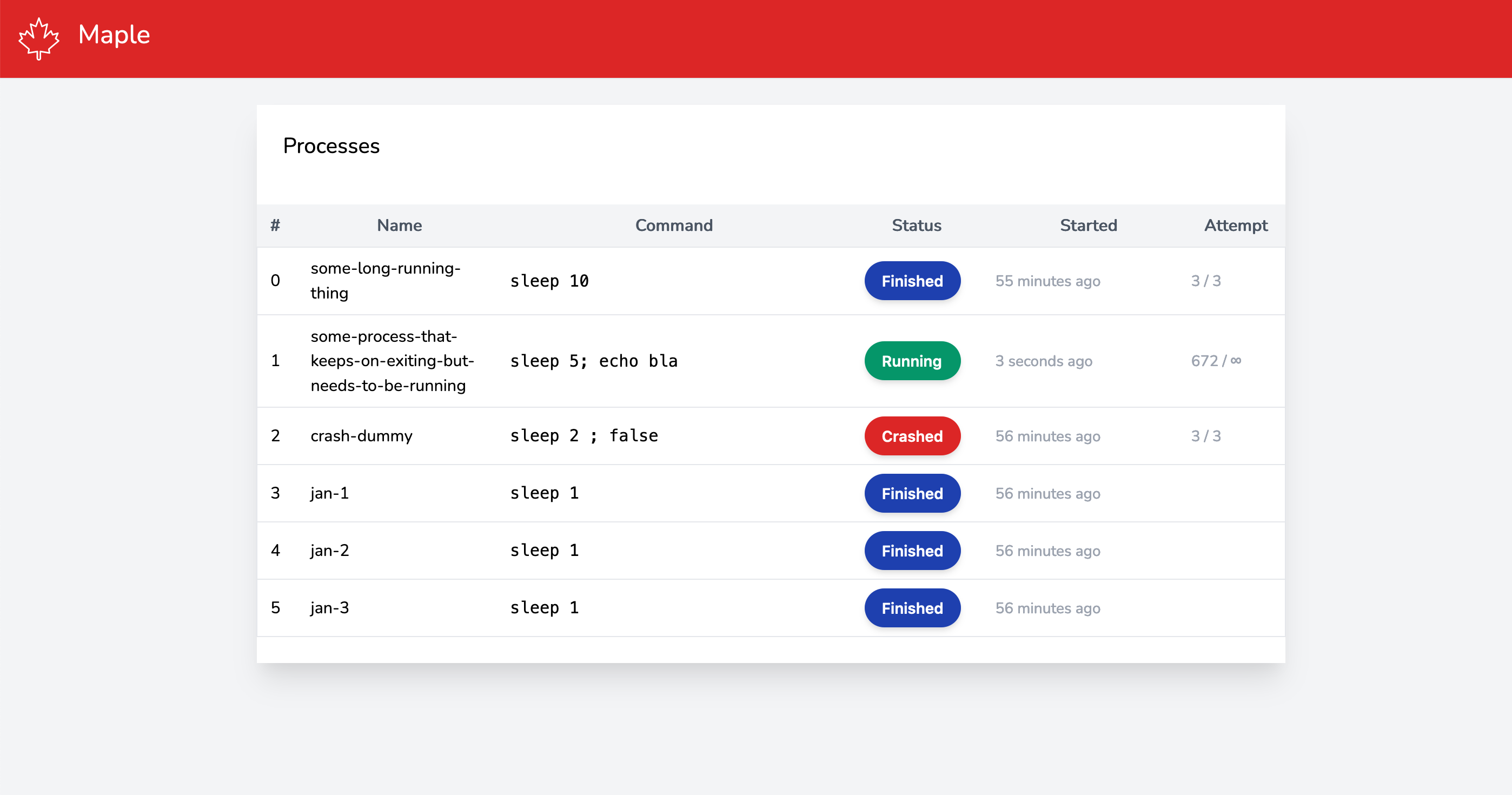Click the green Running status badge
Image resolution: width=1512 pixels, height=795 pixels.
[x=912, y=361]
